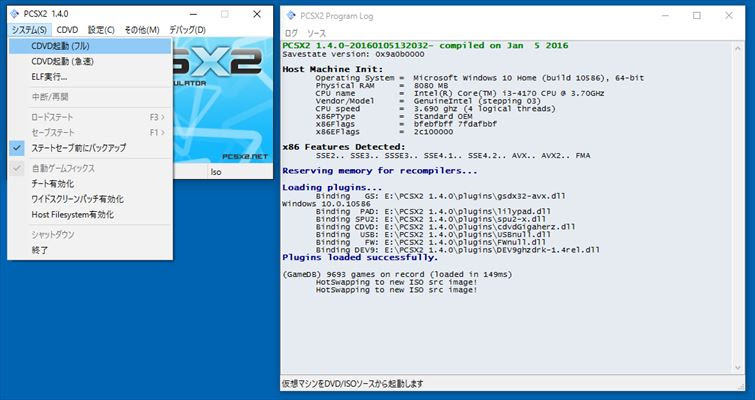Click the spu2-x.dll binding line
This screenshot has height=400, width=755.
click(431, 219)
